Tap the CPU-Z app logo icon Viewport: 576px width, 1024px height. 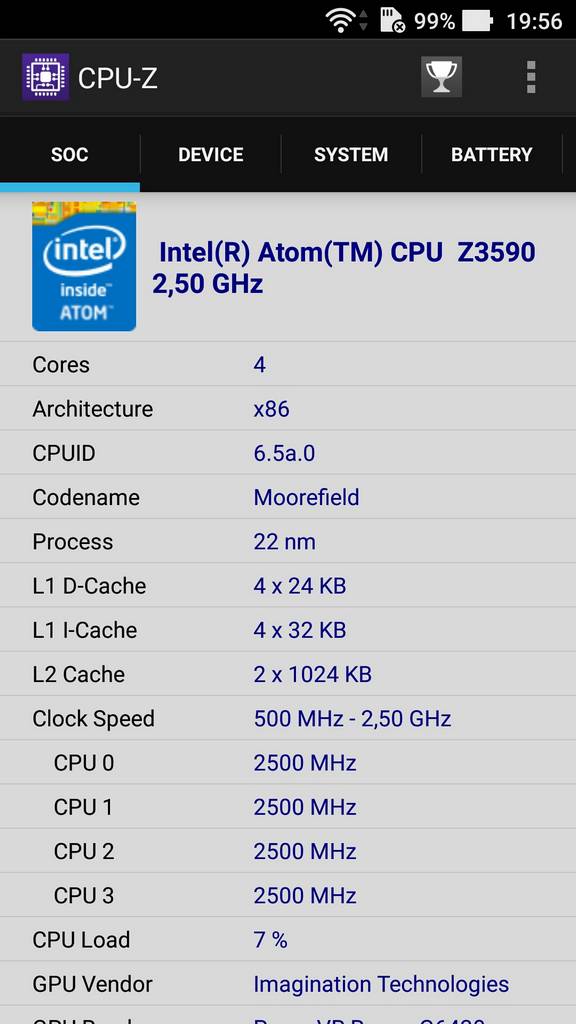click(x=45, y=77)
